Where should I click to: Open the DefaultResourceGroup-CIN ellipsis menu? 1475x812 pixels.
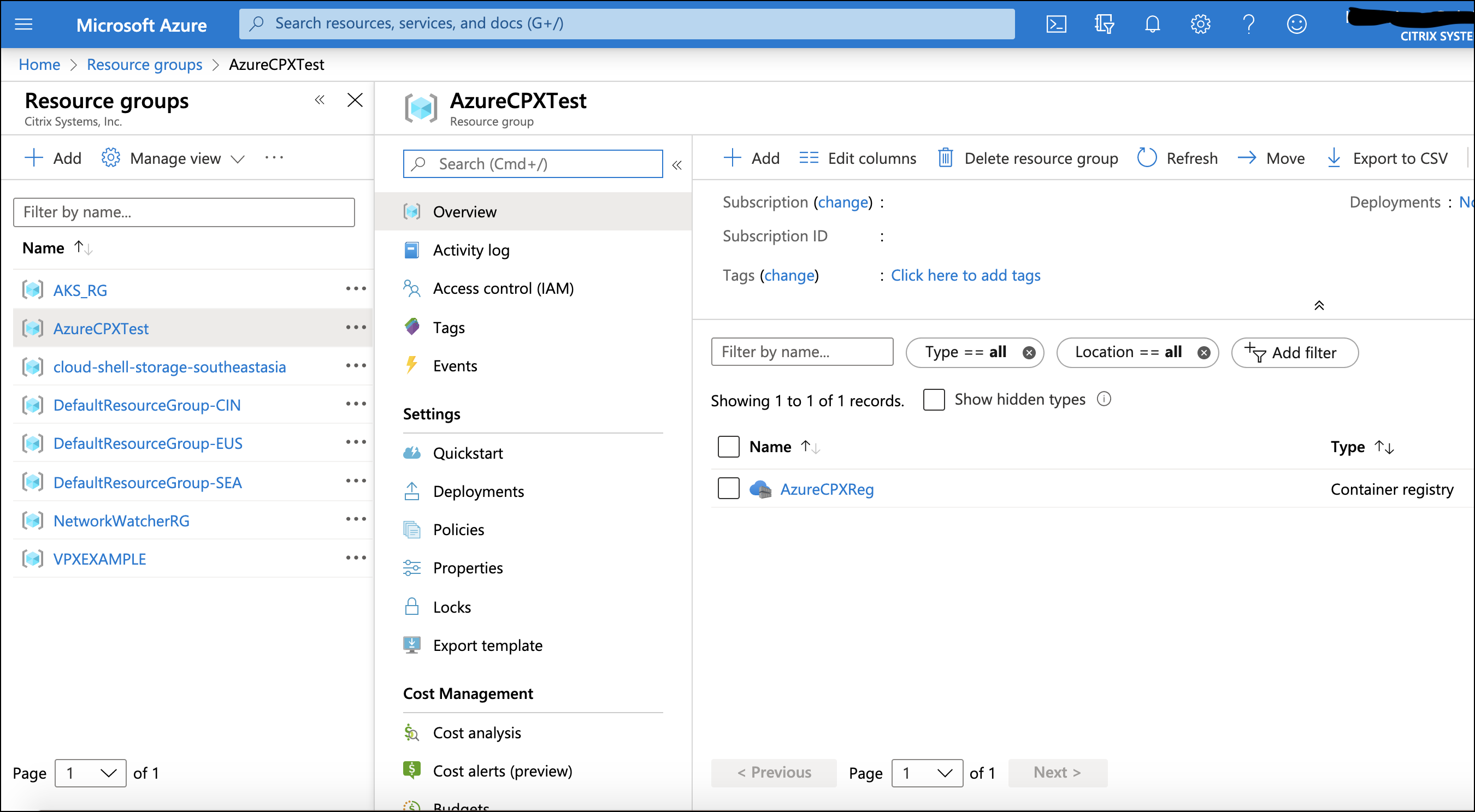click(x=356, y=404)
